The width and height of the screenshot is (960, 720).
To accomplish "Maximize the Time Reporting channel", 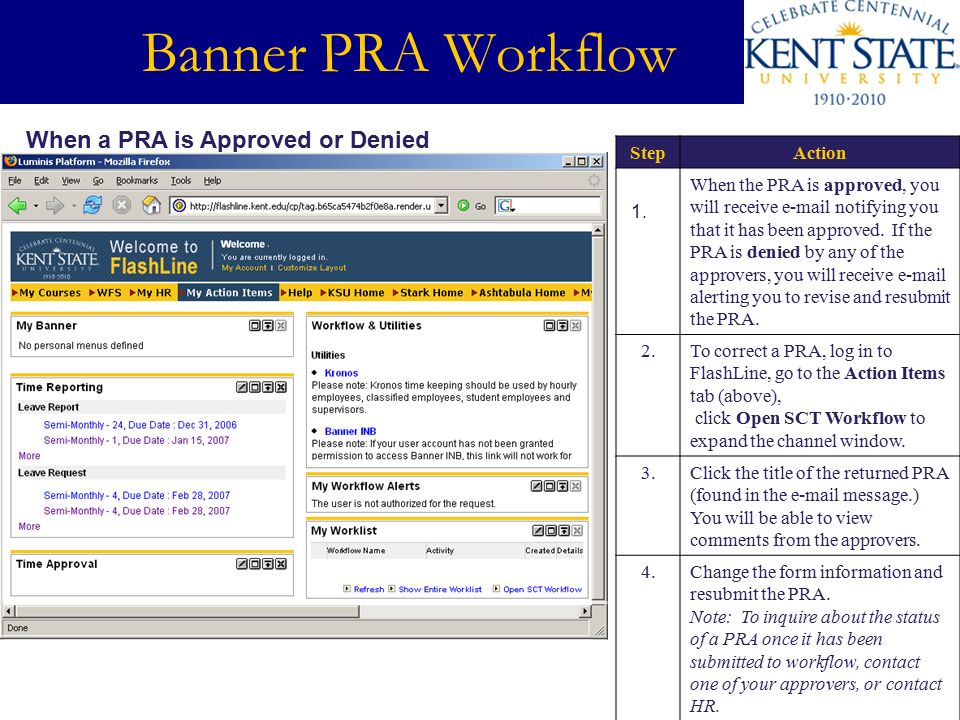I will click(x=255, y=387).
